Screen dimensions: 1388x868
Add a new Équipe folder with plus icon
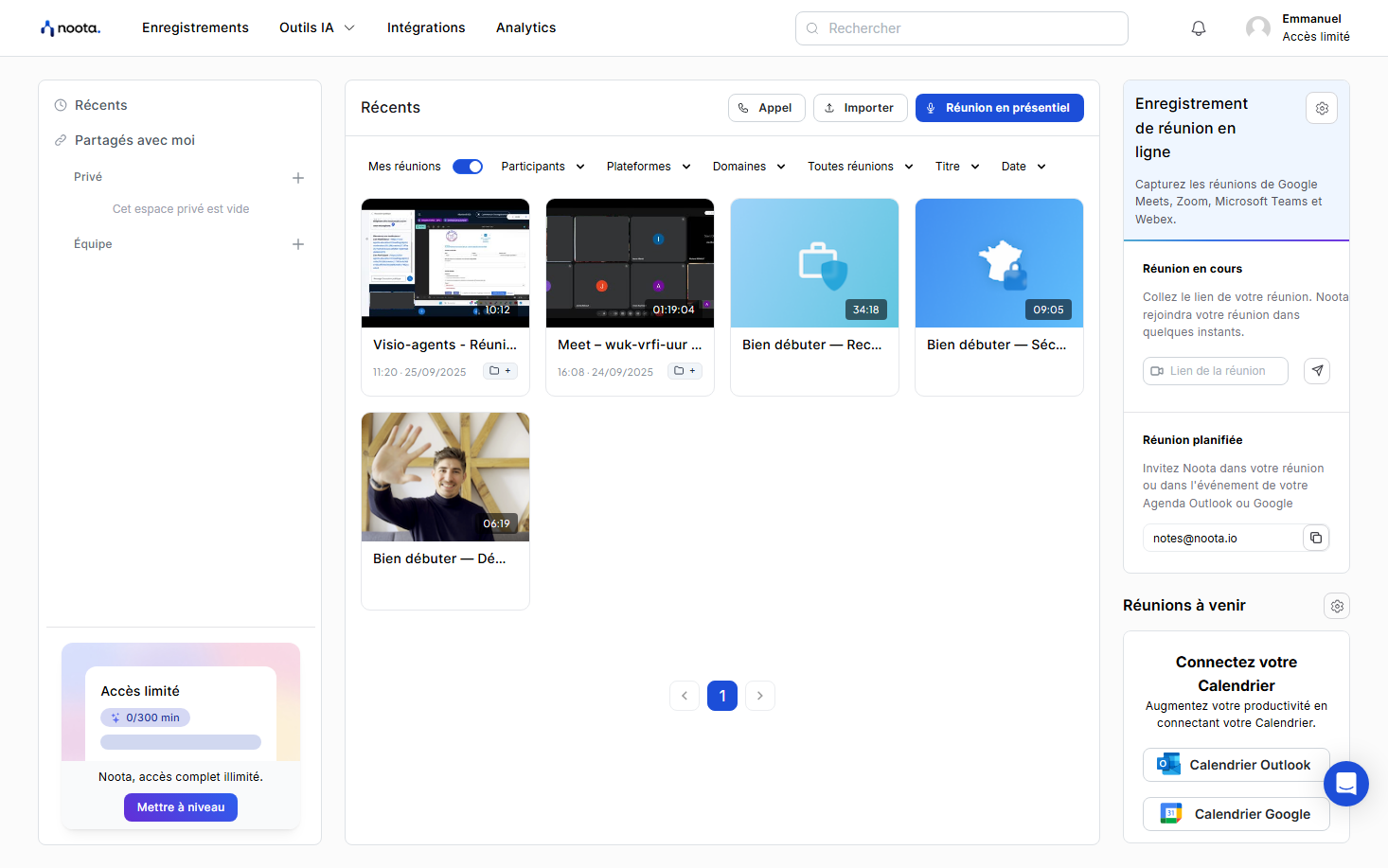click(298, 244)
